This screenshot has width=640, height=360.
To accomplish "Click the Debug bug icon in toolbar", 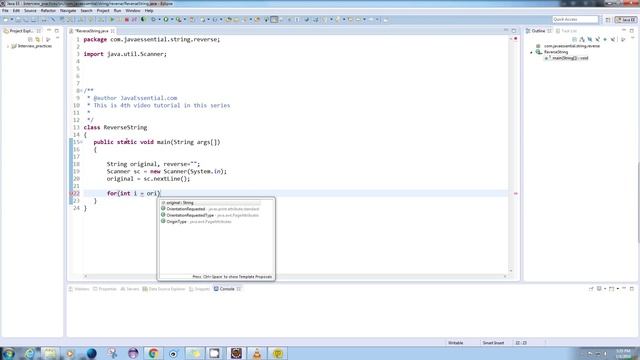I will [153, 19].
